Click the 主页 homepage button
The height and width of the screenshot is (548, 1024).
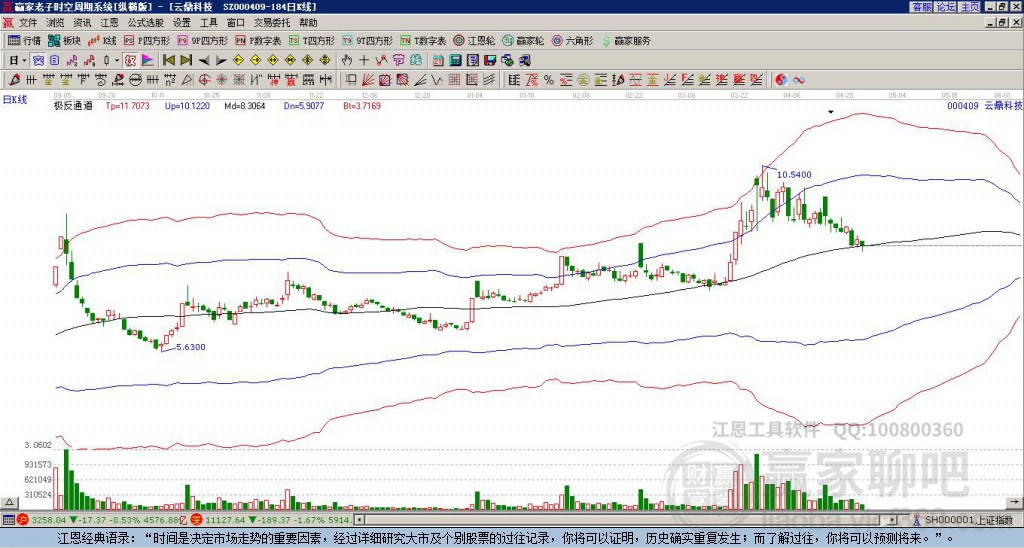point(969,7)
